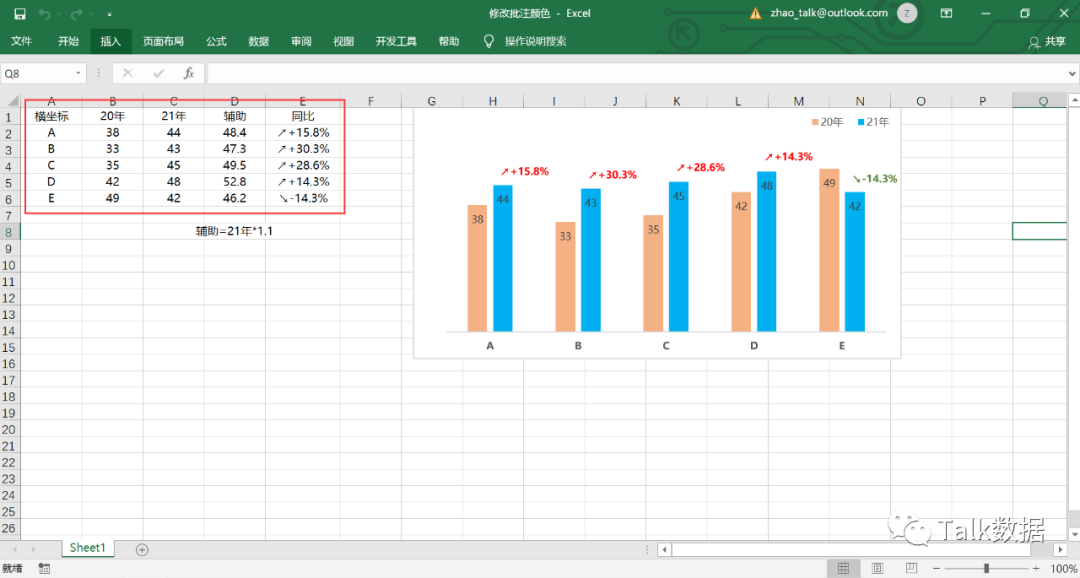Screen dimensions: 1080x578
Task: Click the Undo arrow in the quick access toolbar
Action: 45,14
